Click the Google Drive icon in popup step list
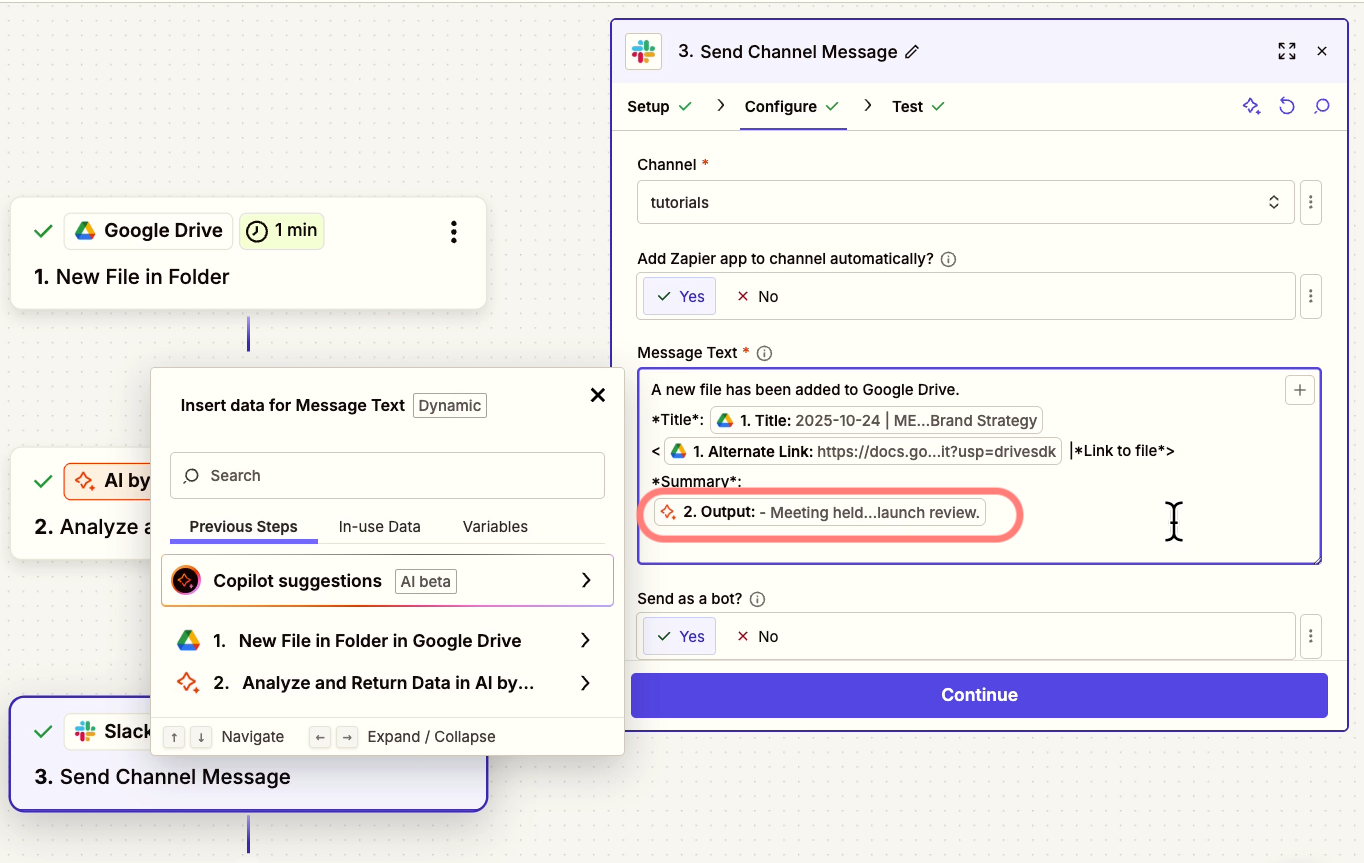Viewport: 1364px width, 863px height. coord(188,641)
